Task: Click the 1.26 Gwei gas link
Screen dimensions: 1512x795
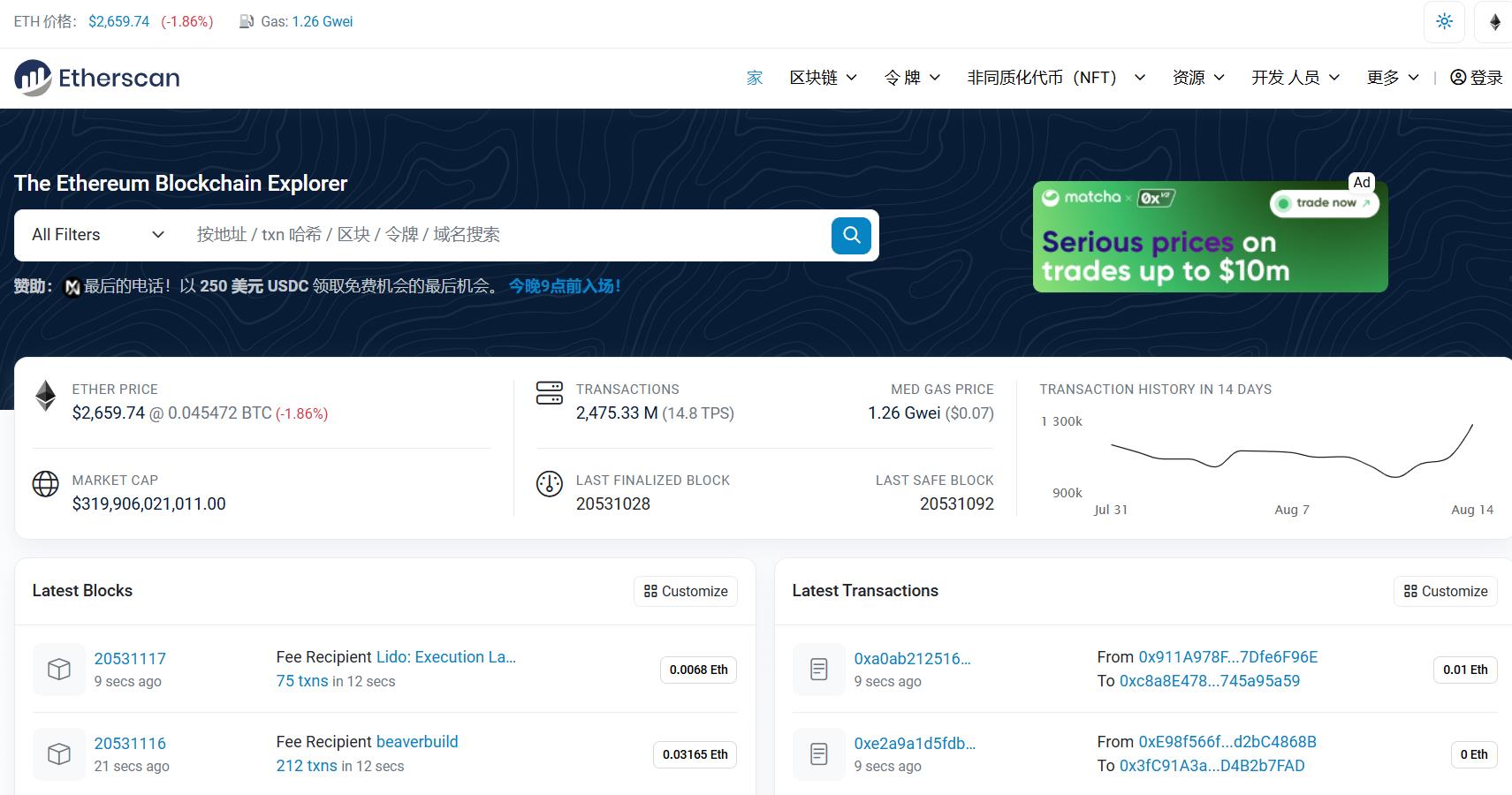Action: coord(323,21)
